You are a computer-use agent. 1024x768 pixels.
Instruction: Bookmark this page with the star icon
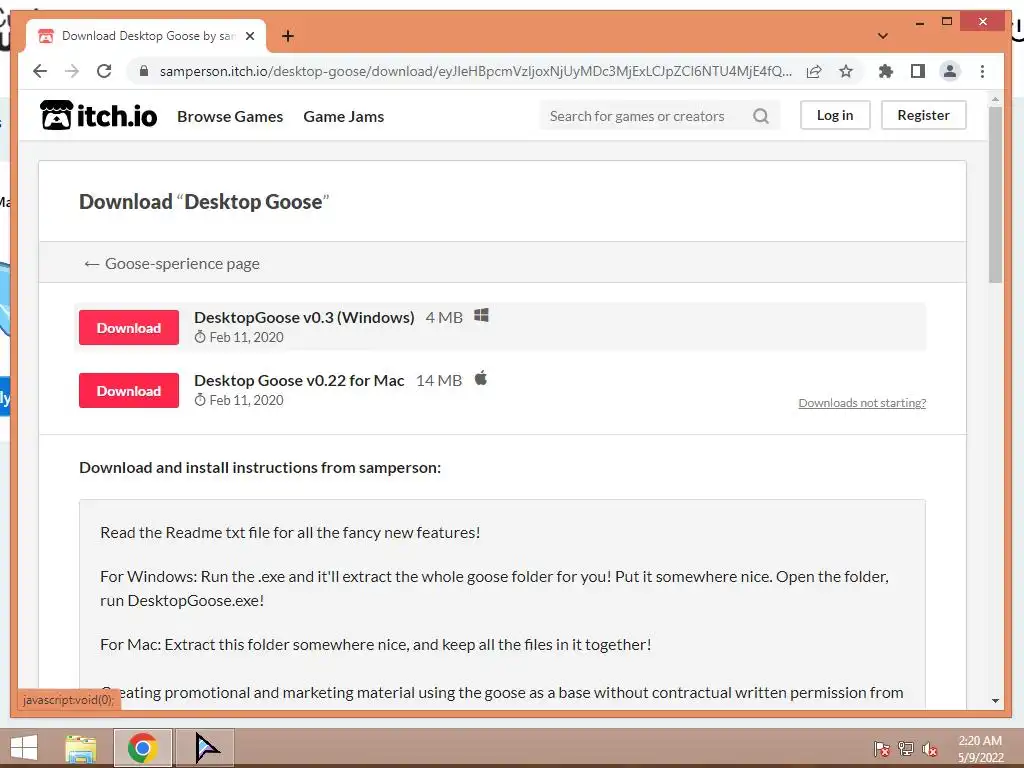846,71
